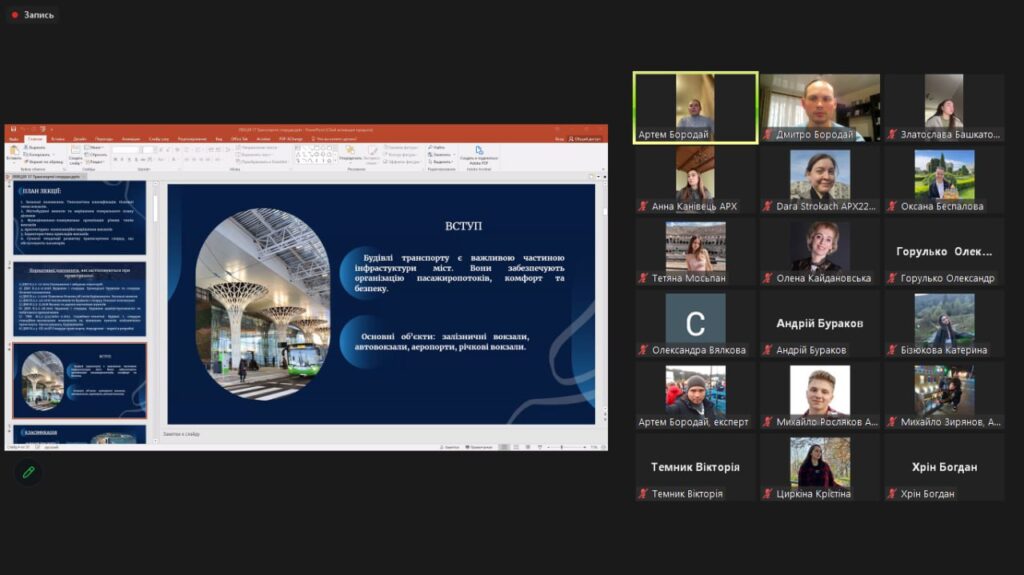Open the Home ribbon tab
Screen dimensions: 1024x575
click(36, 138)
